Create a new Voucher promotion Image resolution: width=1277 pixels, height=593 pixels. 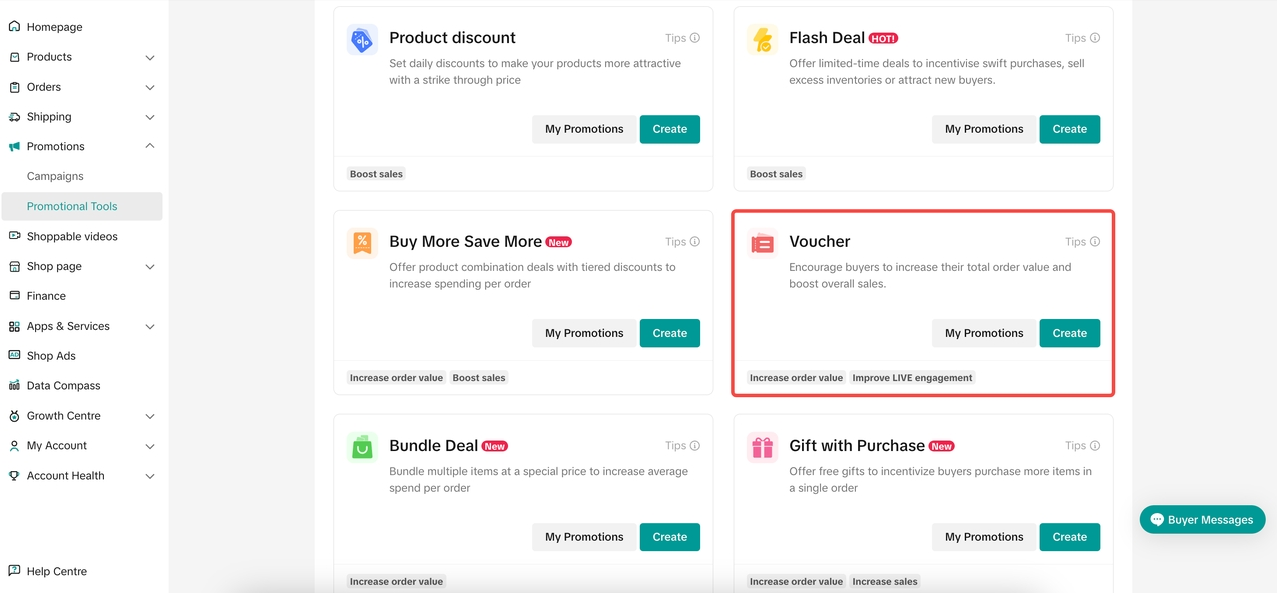coord(1069,333)
